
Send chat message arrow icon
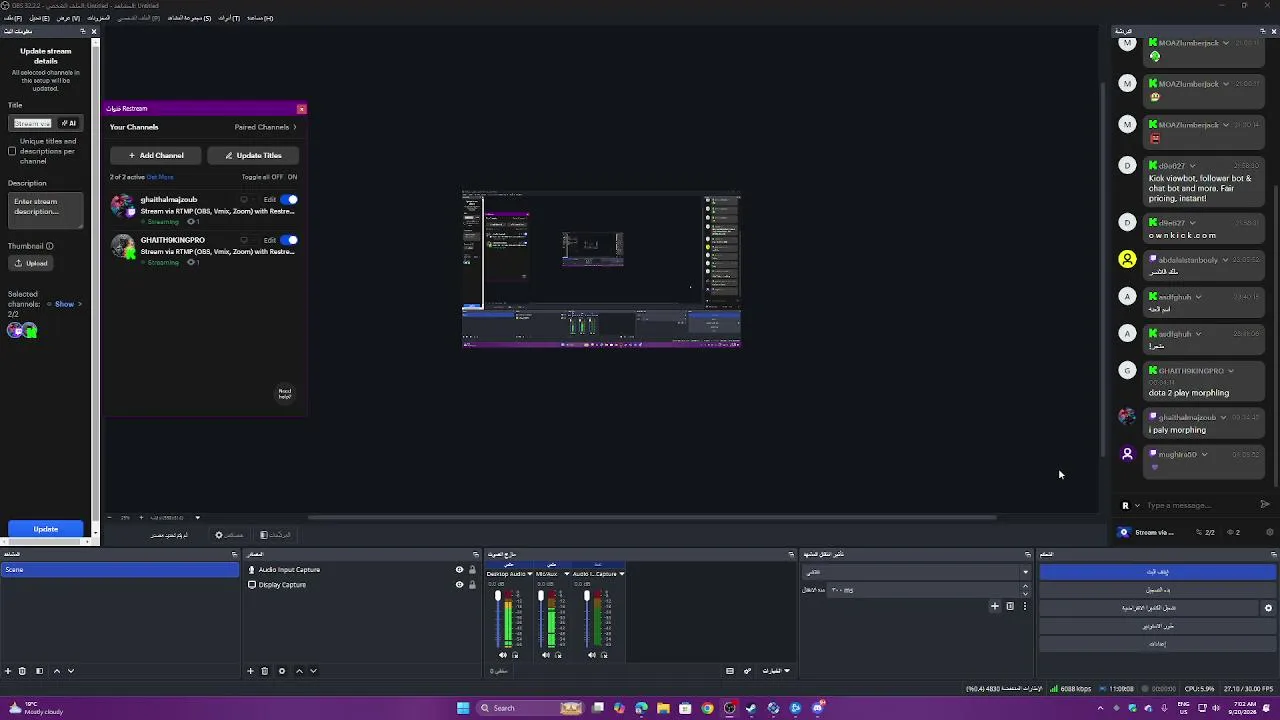pyautogui.click(x=1265, y=505)
